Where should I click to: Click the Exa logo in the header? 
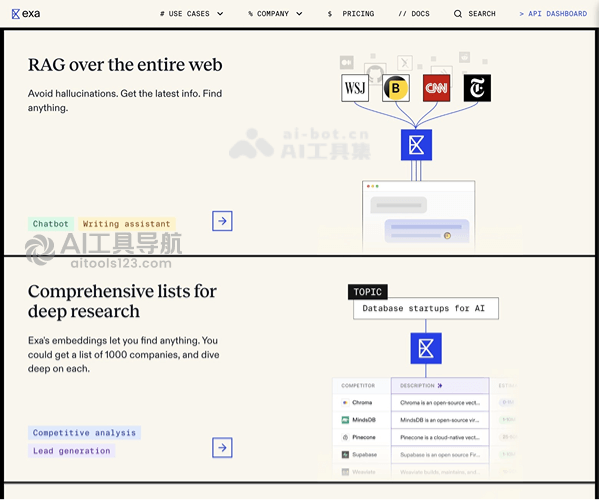(26, 14)
